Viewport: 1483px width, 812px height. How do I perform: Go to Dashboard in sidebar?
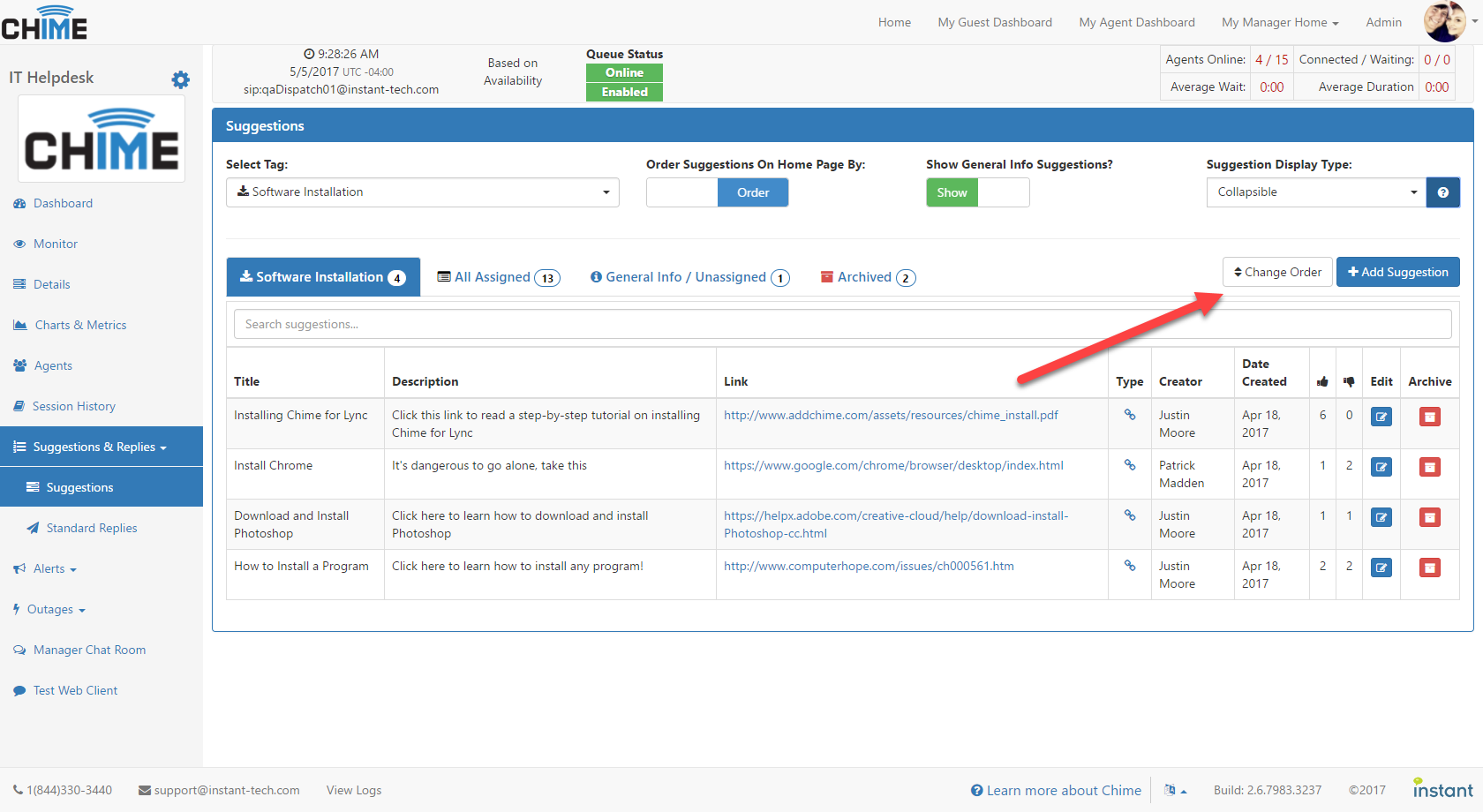[63, 203]
